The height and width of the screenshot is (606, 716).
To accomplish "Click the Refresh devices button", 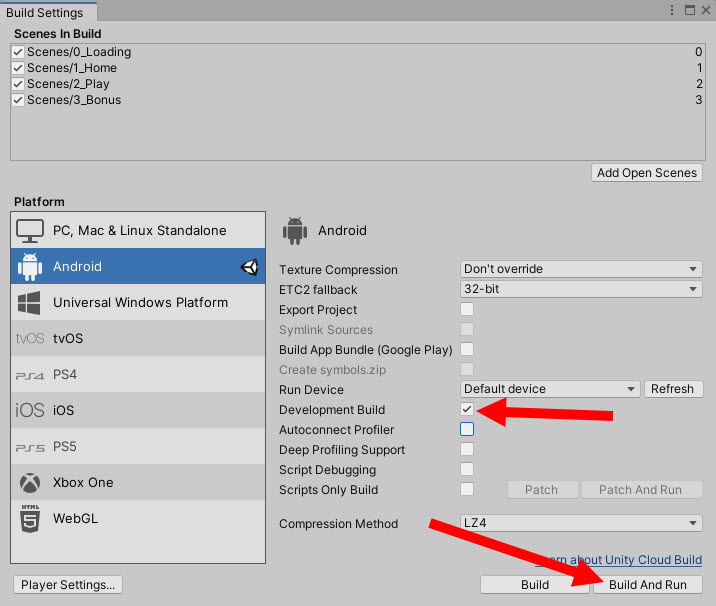I will 674,389.
